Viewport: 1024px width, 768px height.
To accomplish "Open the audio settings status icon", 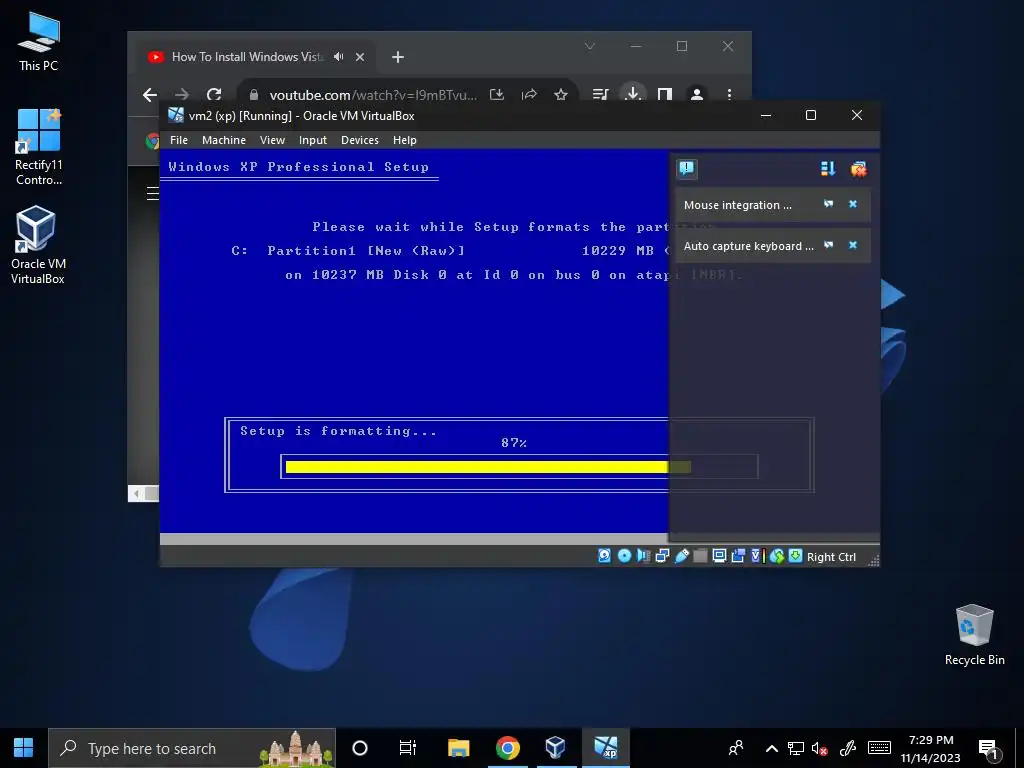I will coord(643,556).
